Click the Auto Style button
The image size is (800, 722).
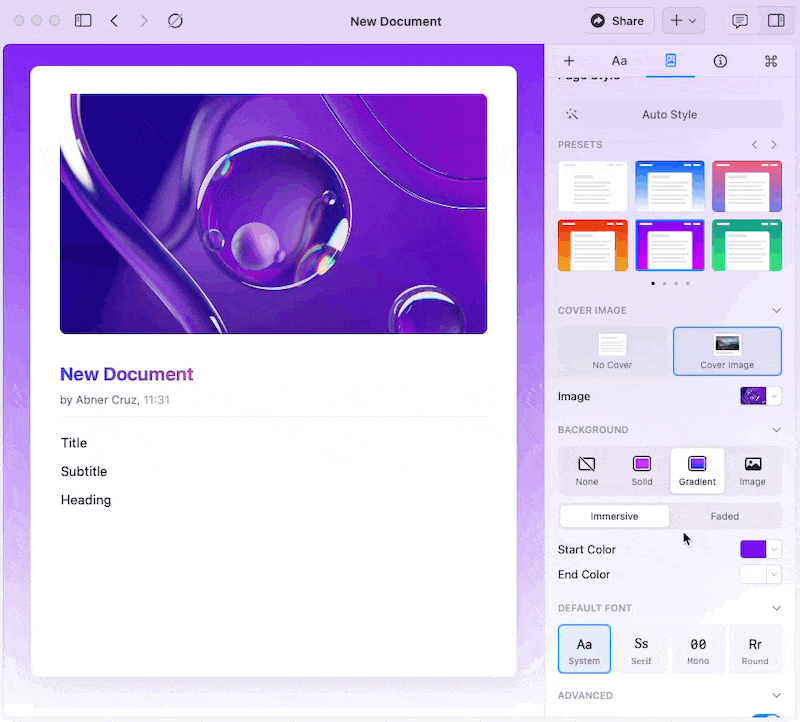(x=670, y=114)
